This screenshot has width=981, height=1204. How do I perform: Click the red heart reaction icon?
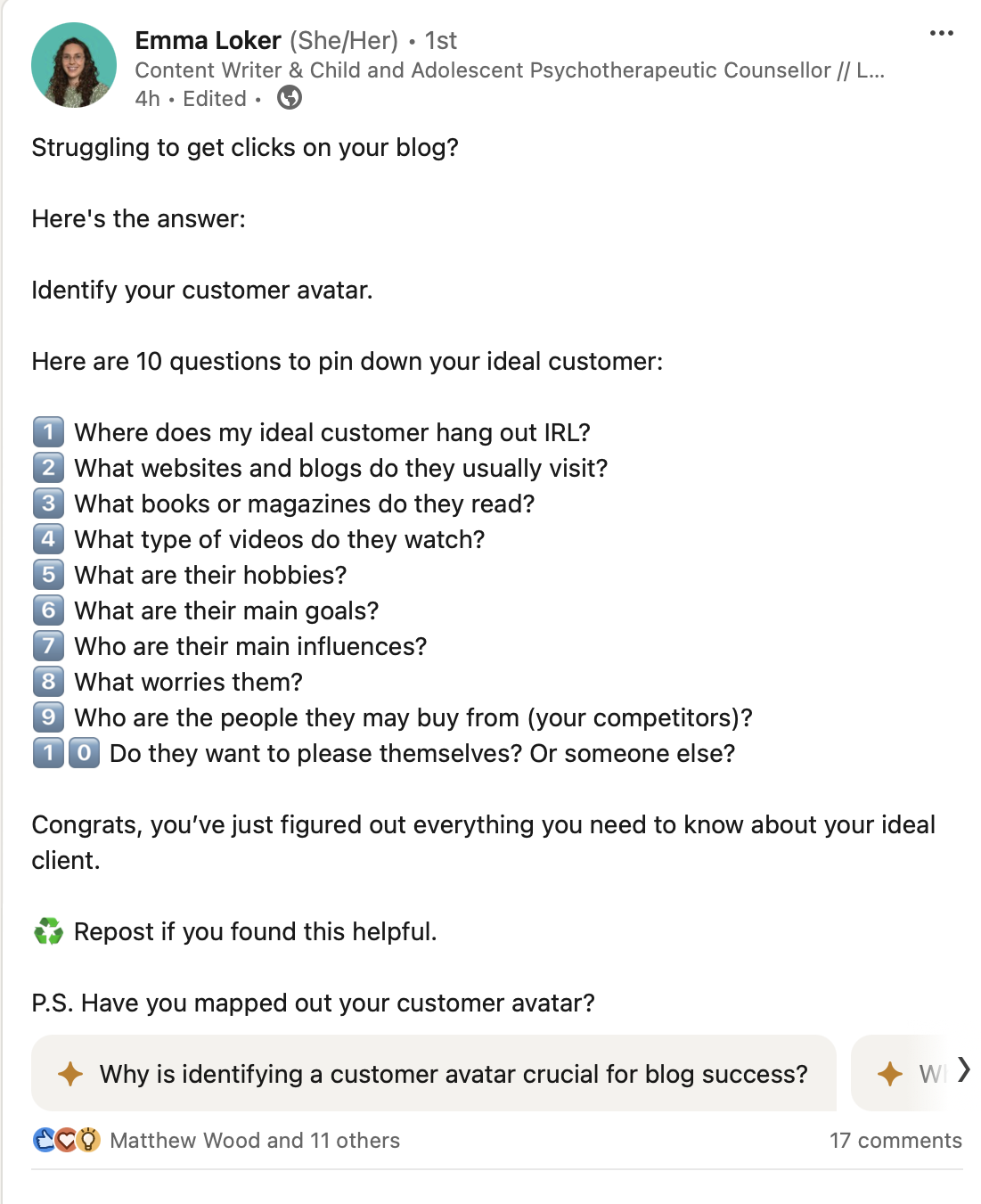pyautogui.click(x=66, y=1140)
